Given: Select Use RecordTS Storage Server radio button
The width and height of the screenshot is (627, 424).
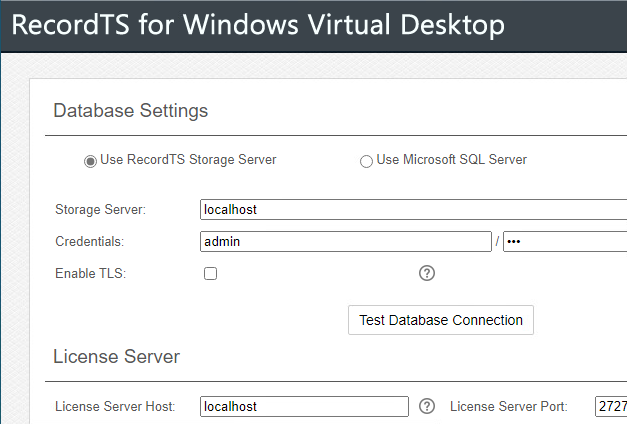Looking at the screenshot, I should click(90, 161).
